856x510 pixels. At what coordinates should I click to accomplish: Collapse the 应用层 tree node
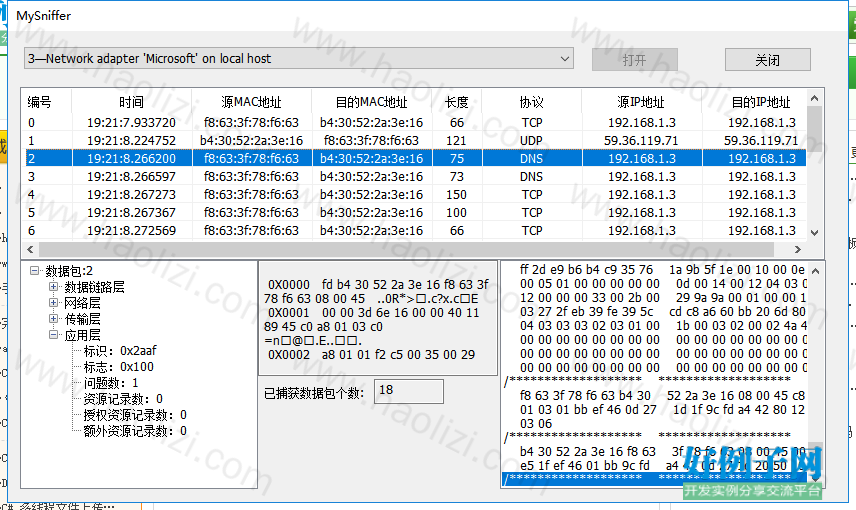pyautogui.click(x=54, y=335)
